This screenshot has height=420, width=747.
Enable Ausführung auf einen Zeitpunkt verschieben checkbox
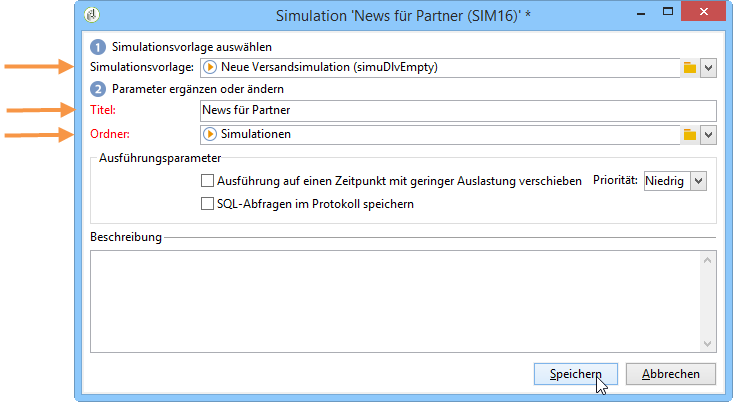tap(207, 181)
